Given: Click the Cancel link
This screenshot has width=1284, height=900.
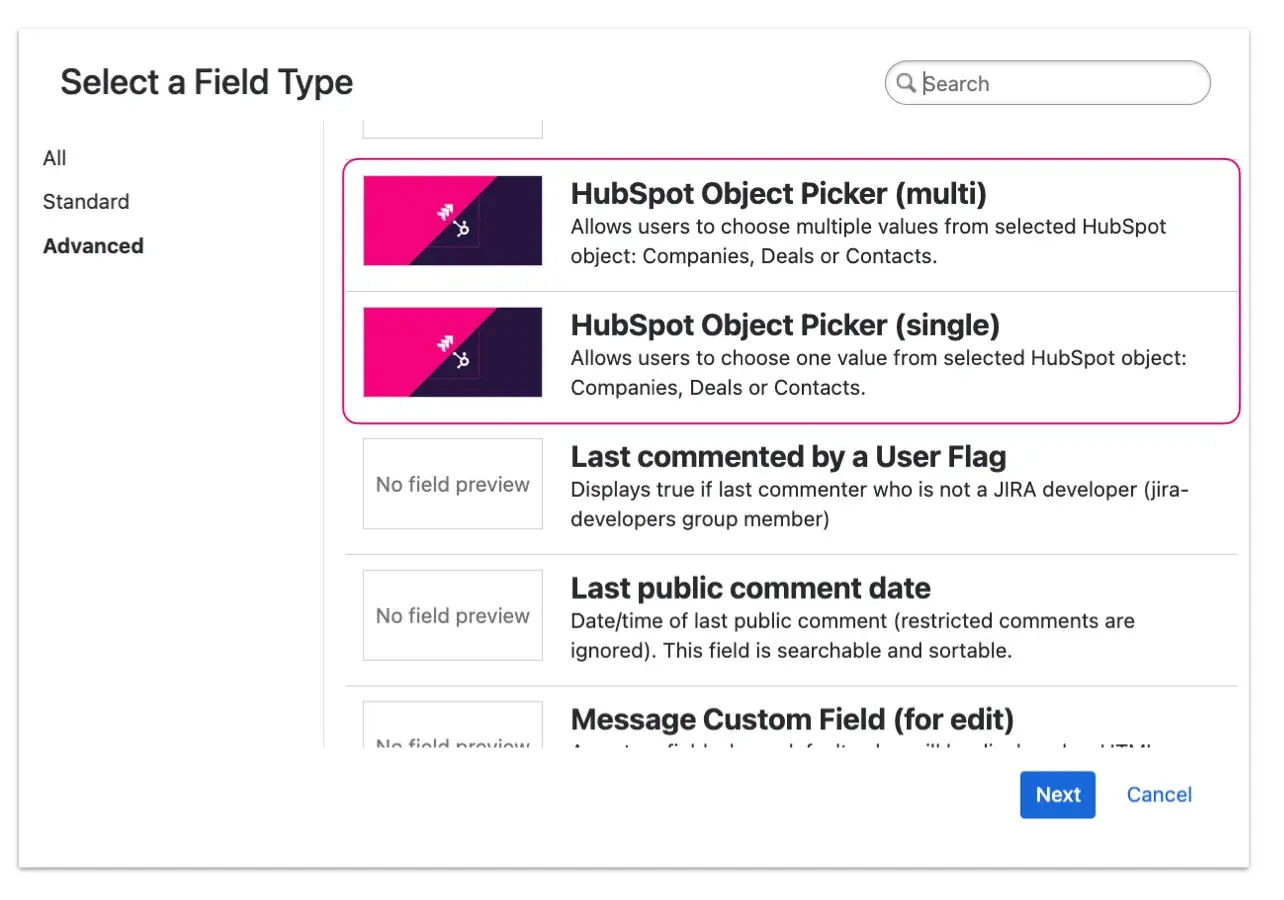Looking at the screenshot, I should (1159, 794).
